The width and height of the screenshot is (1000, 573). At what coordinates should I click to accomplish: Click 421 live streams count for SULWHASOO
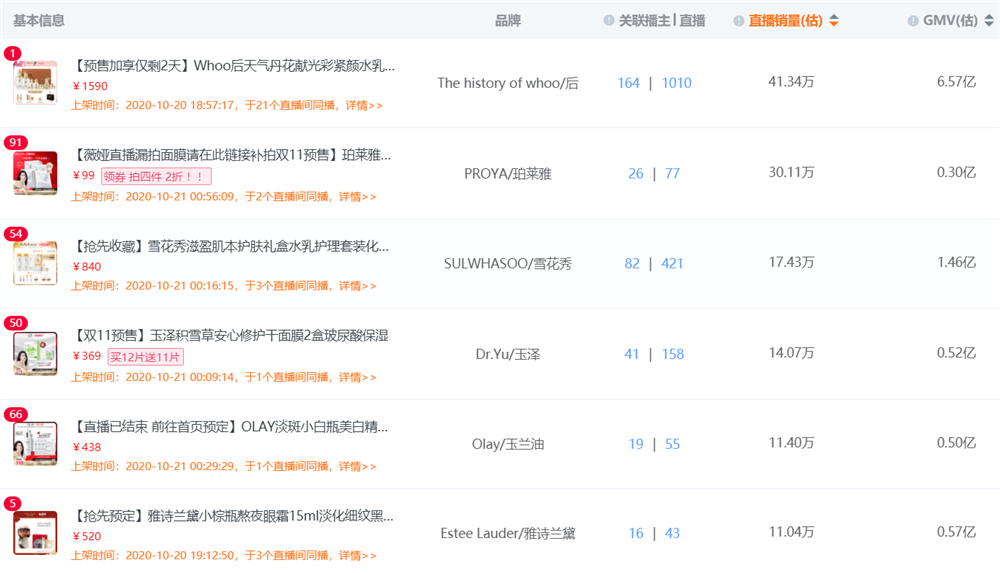coord(672,263)
